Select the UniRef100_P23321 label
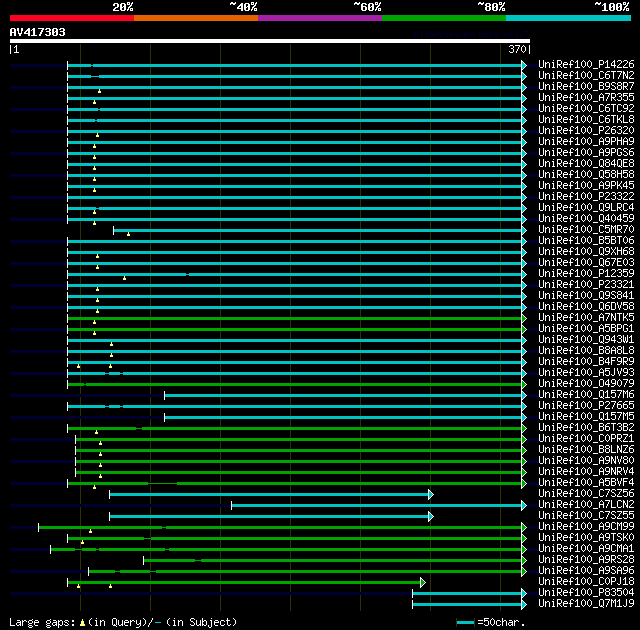 point(586,285)
